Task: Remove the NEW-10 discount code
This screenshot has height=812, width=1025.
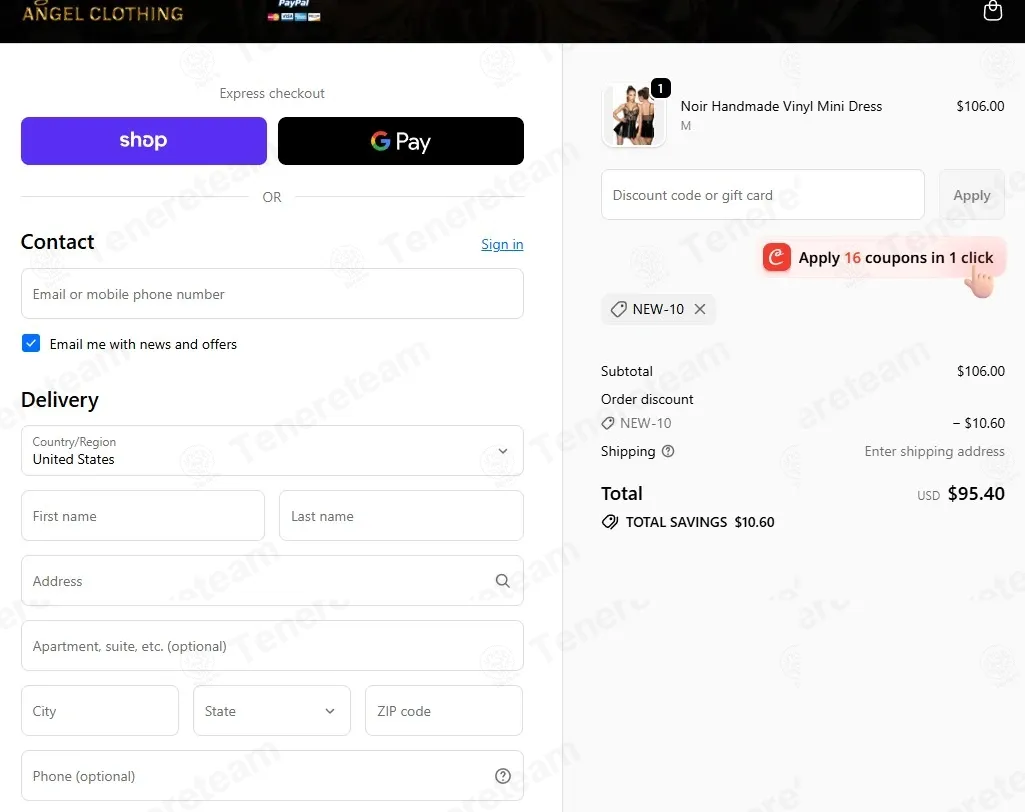Action: tap(699, 309)
